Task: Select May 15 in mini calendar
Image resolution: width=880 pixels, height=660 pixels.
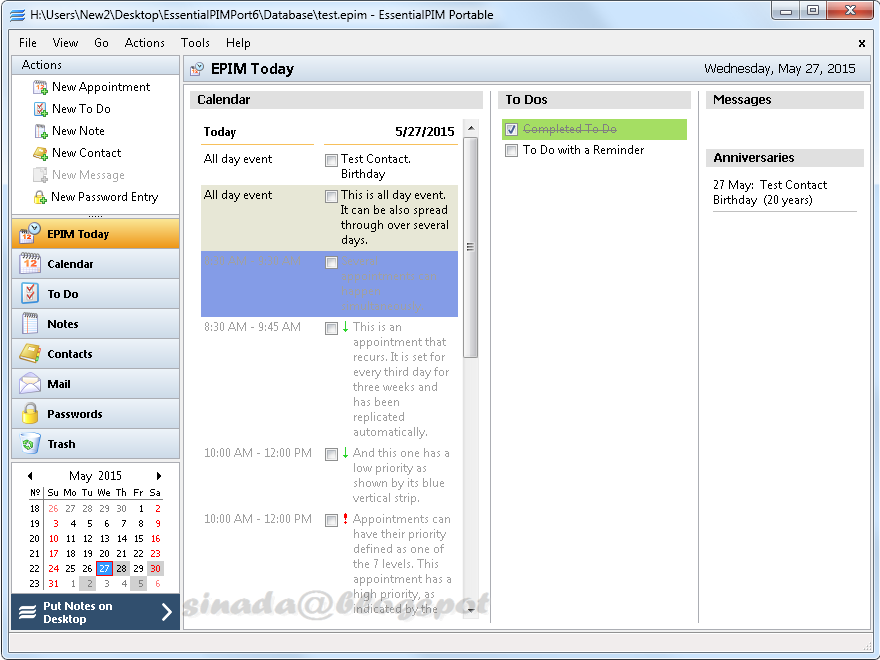Action: 139,539
